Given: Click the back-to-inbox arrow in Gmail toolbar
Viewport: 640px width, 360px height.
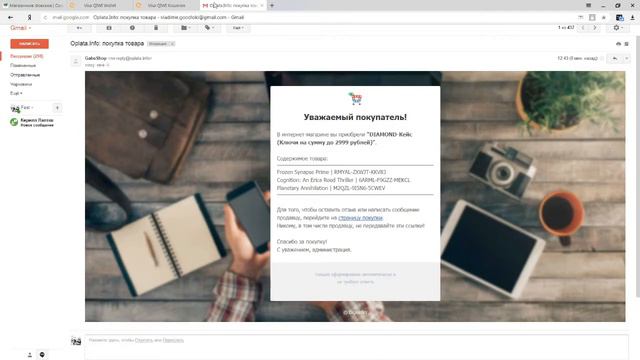Looking at the screenshot, I should 79,28.
